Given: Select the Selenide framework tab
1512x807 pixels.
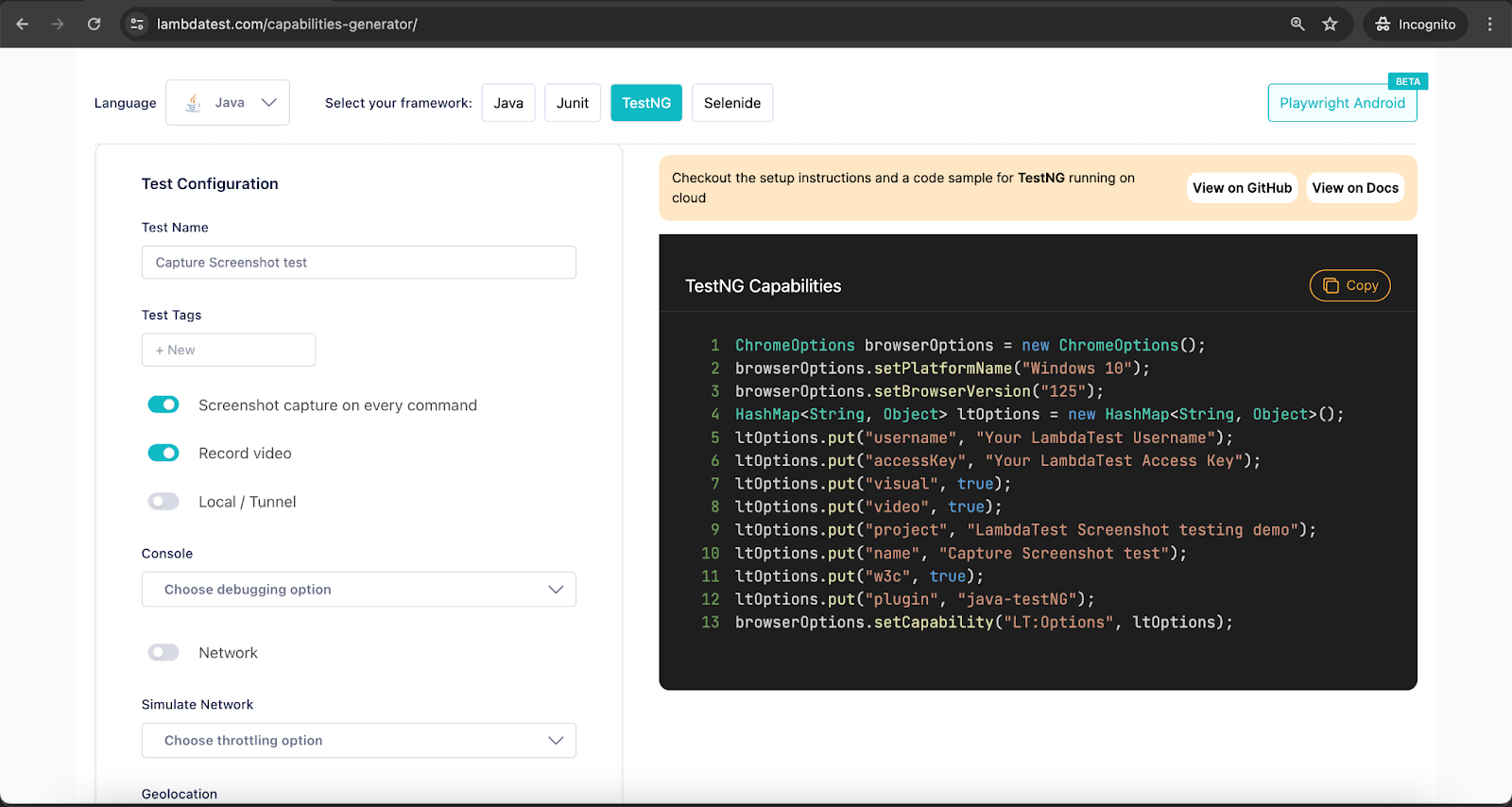Looking at the screenshot, I should (x=731, y=103).
